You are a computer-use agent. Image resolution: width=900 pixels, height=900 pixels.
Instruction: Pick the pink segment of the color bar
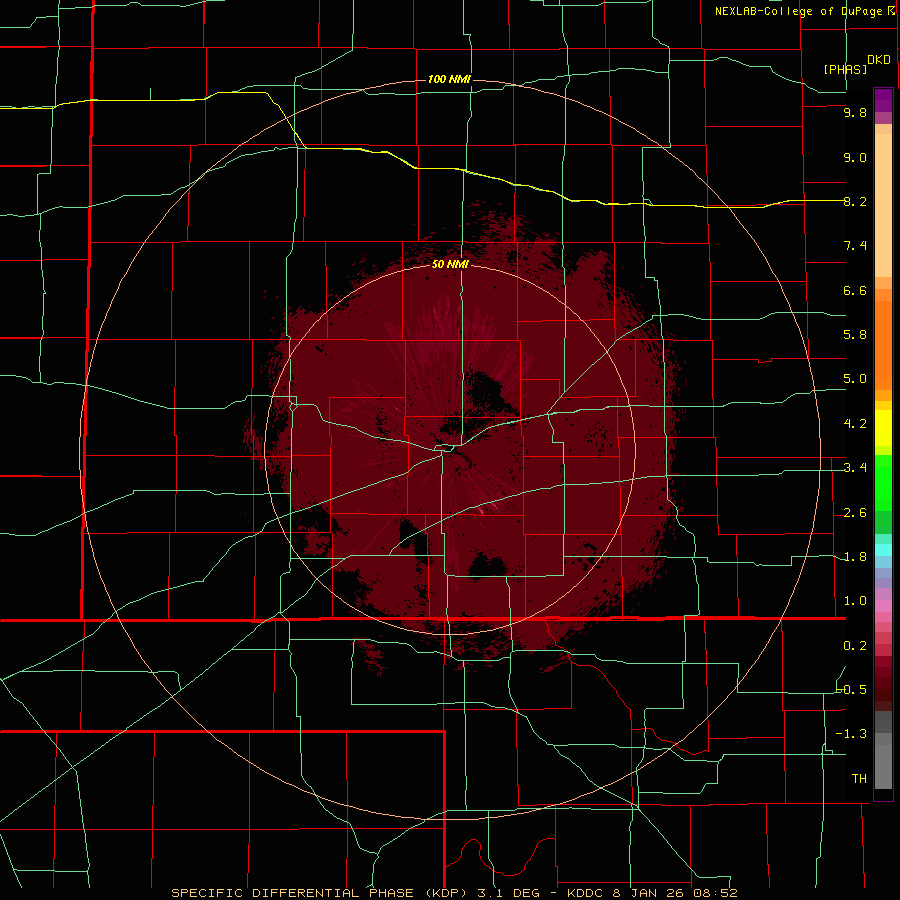click(x=883, y=606)
